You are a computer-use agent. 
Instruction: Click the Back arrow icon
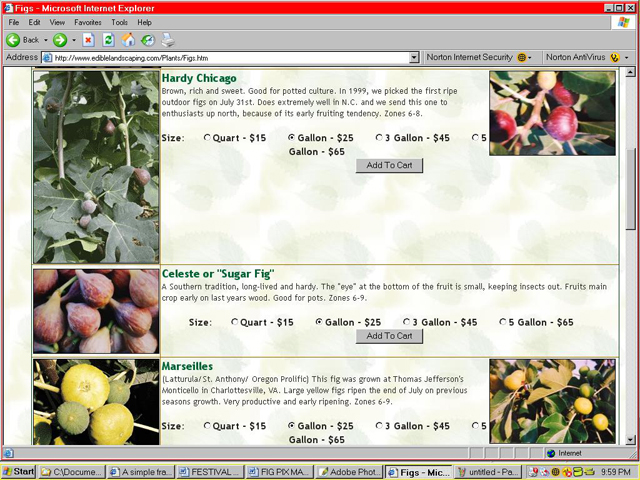click(13, 40)
